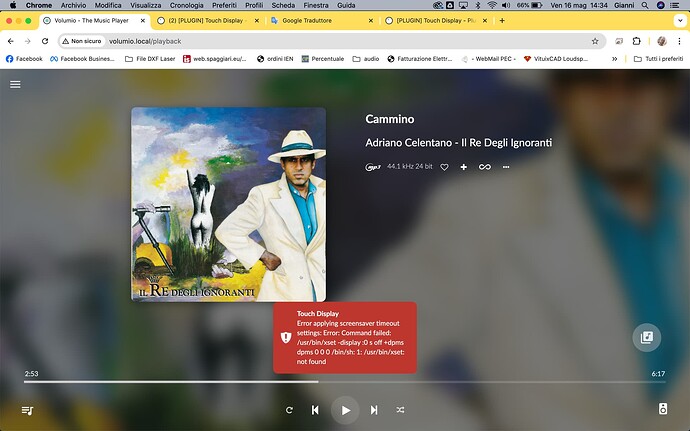Go forward in browser history

click(x=28, y=41)
